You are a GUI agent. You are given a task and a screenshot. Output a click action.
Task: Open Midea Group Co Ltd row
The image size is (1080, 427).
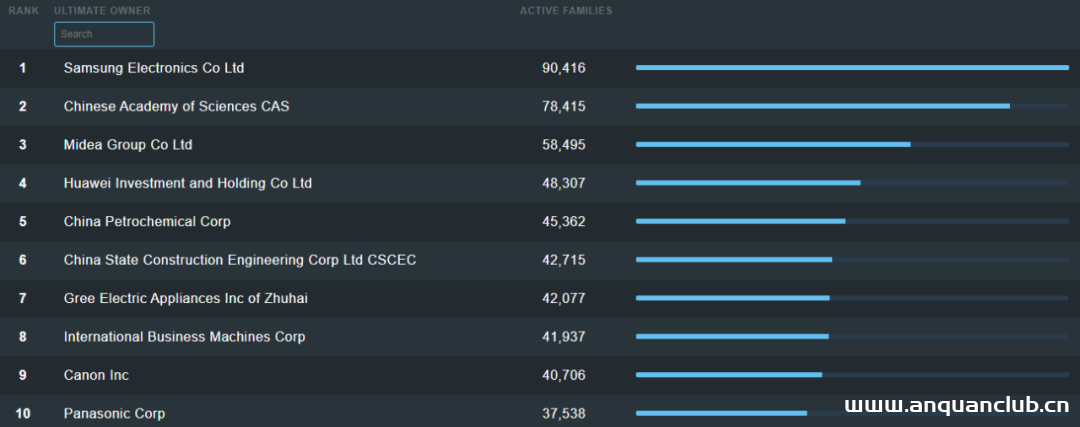(x=128, y=145)
